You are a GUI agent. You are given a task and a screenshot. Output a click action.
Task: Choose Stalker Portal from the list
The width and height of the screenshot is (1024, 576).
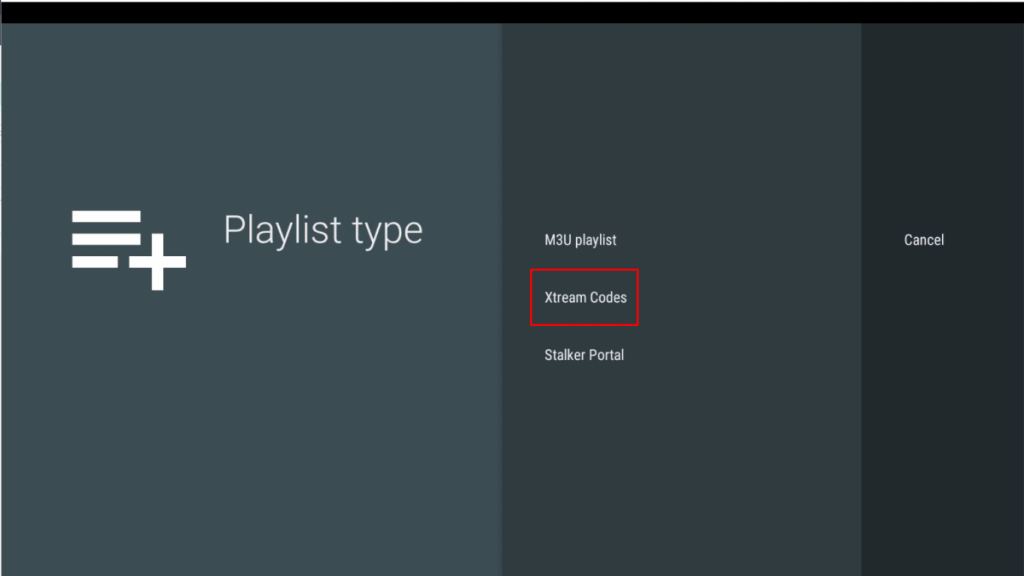(x=582, y=355)
